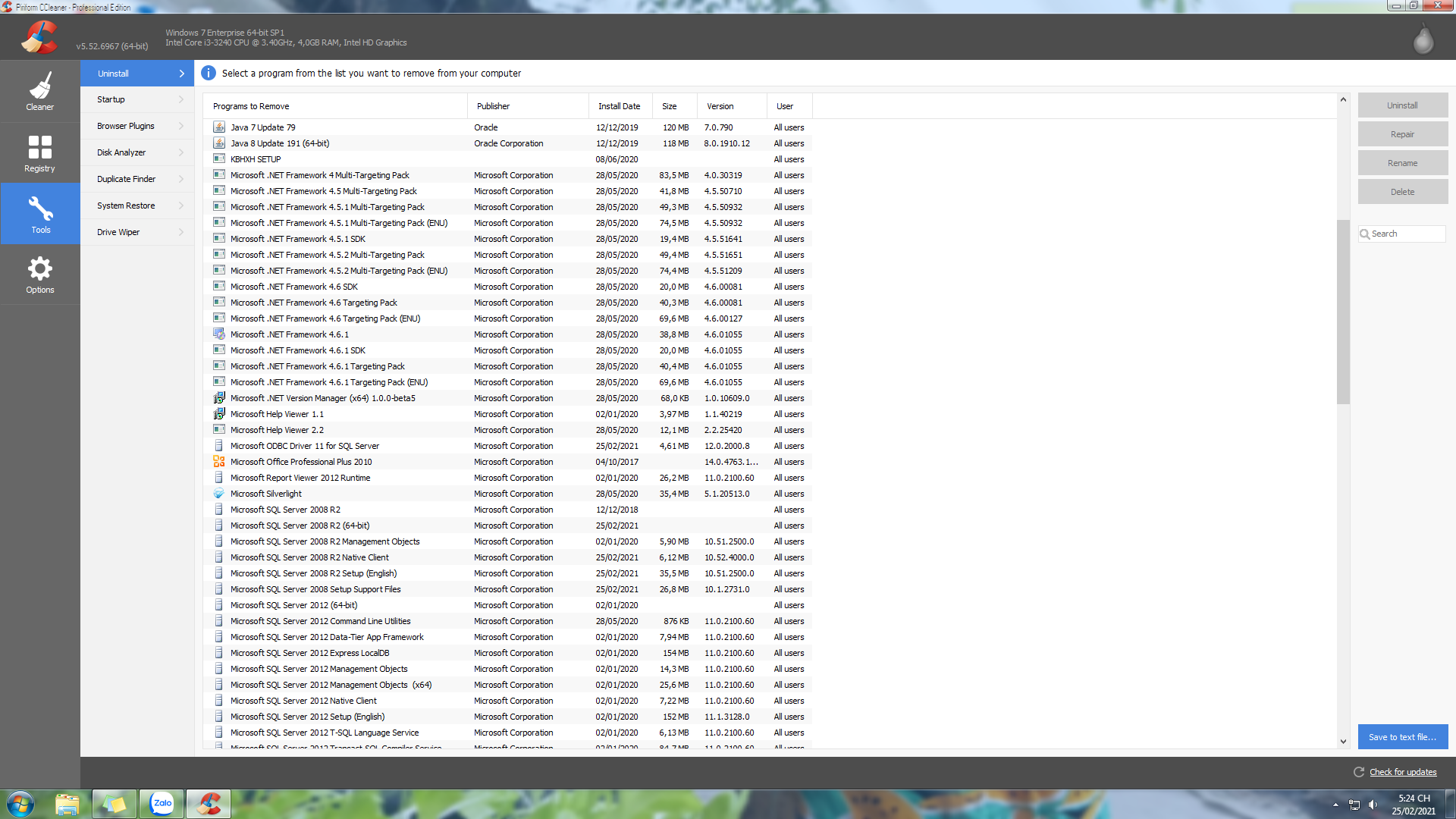
Task: Open the Windows Start menu
Action: coord(20,804)
